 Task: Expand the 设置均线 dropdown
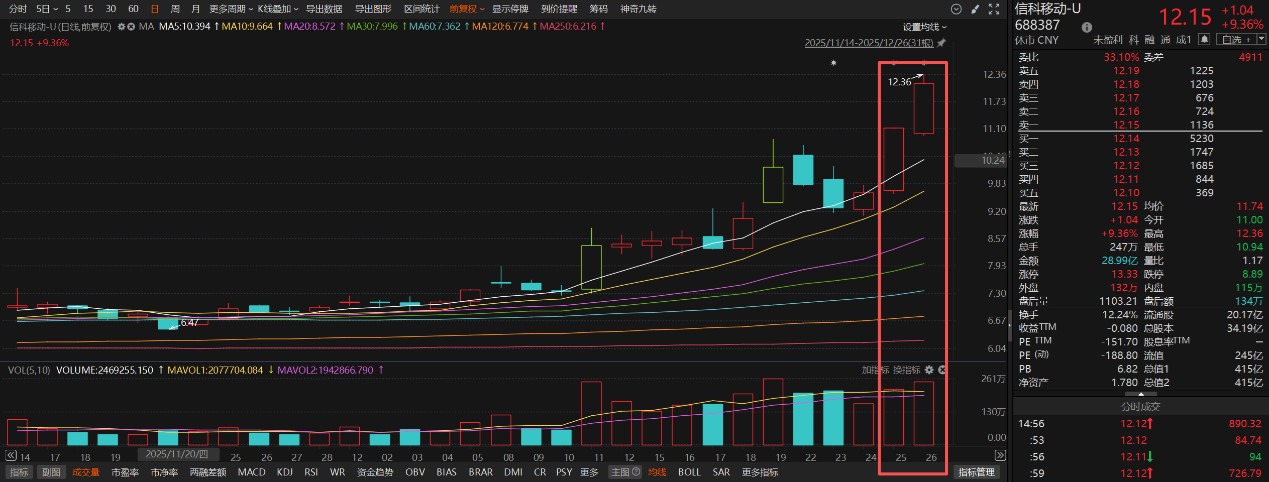[924, 27]
